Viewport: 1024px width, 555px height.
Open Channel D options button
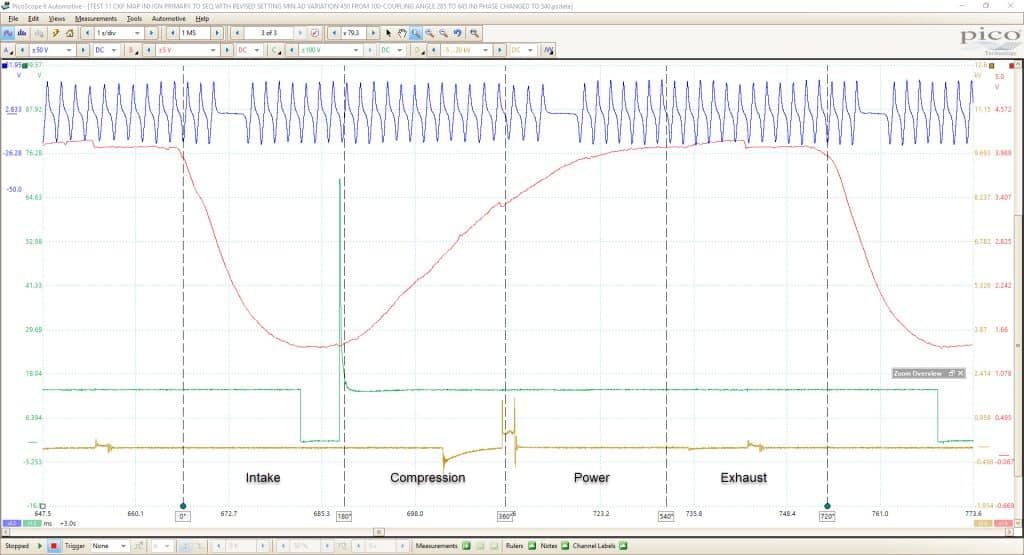[x=419, y=50]
